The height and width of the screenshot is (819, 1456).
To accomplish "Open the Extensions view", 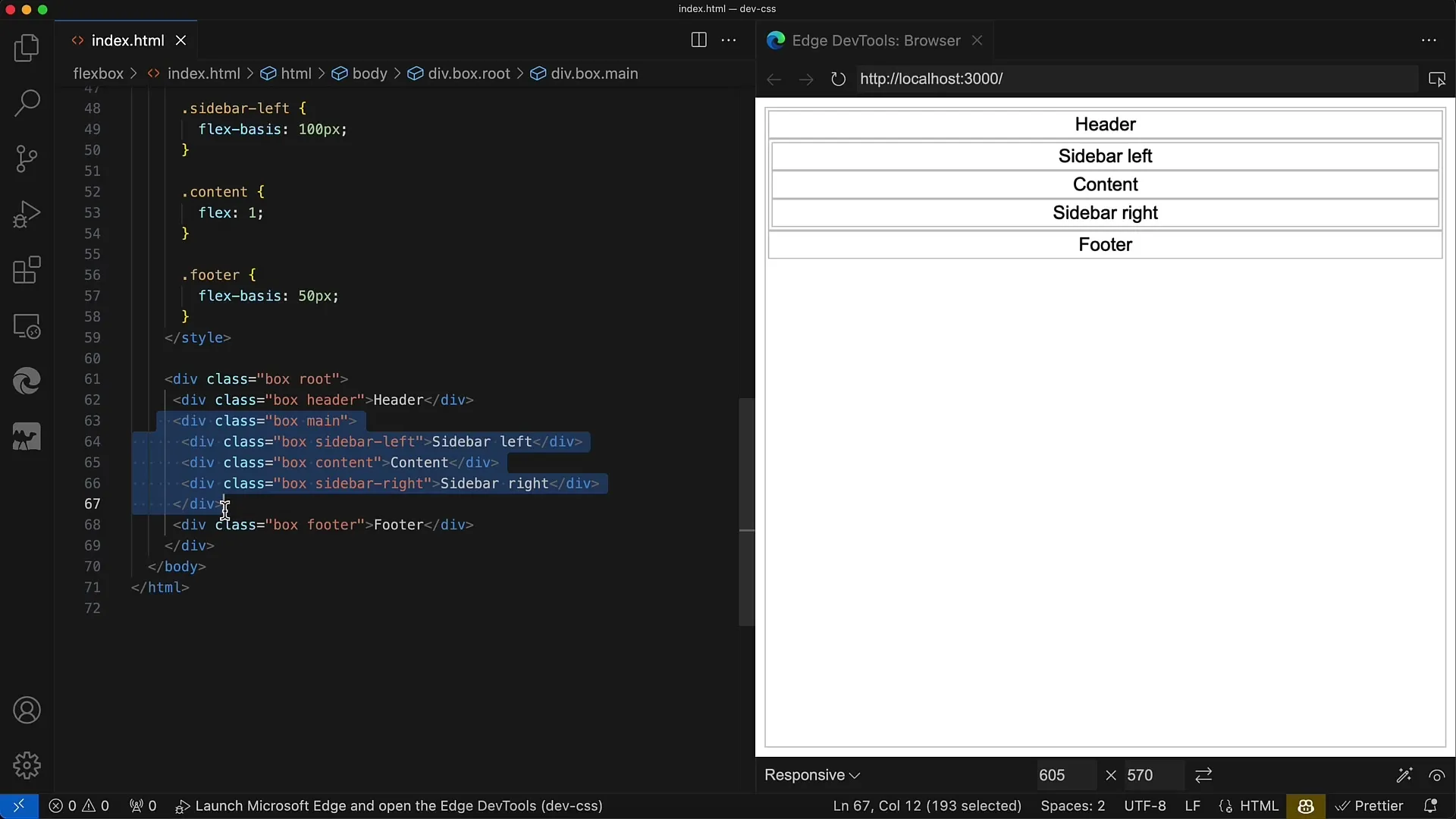I will pos(27,270).
